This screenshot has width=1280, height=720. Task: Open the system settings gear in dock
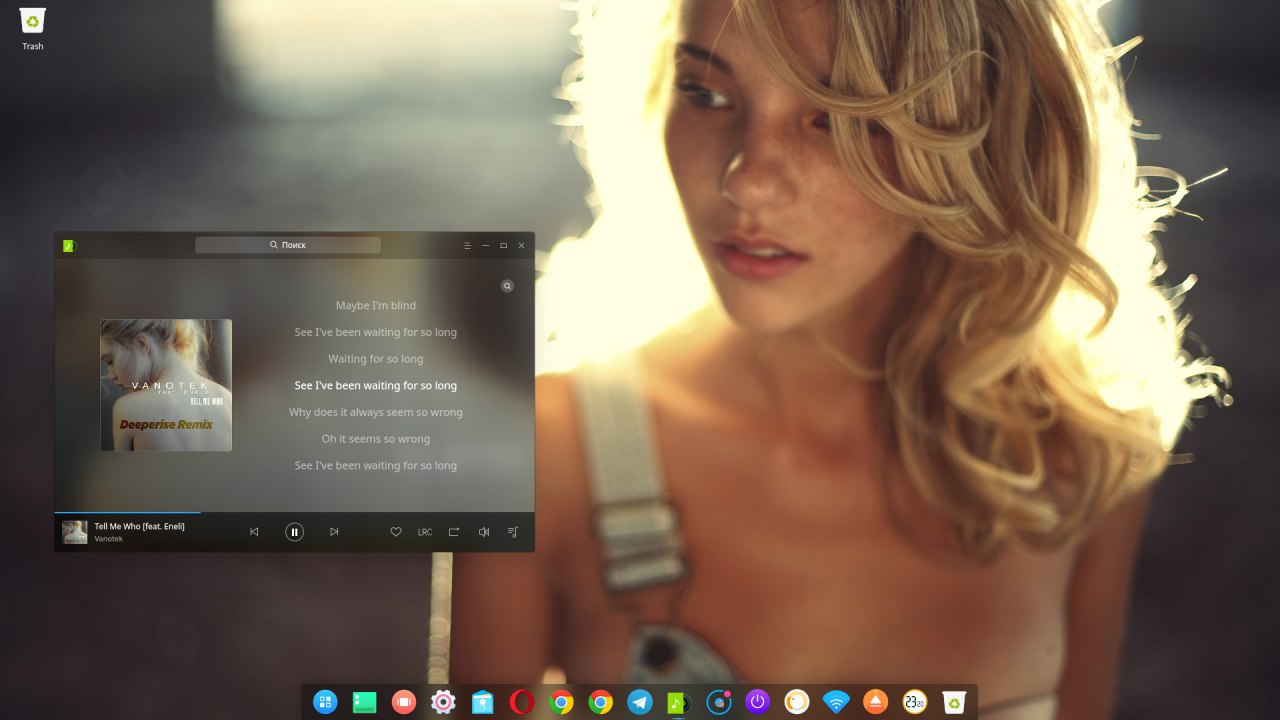point(443,702)
